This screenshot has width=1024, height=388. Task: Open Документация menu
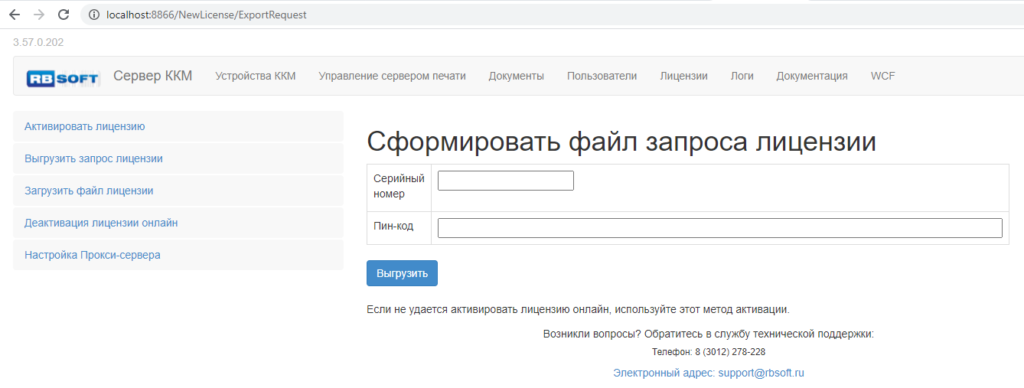point(812,76)
